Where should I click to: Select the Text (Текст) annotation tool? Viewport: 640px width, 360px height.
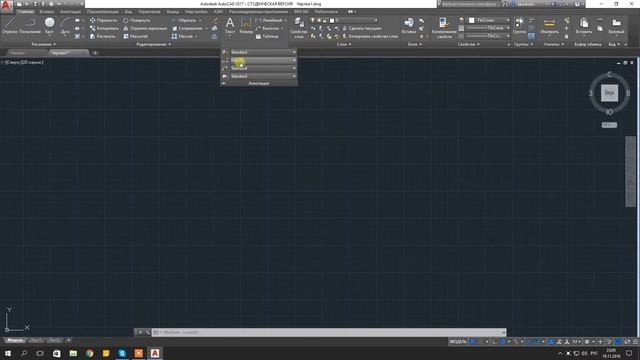tap(230, 26)
